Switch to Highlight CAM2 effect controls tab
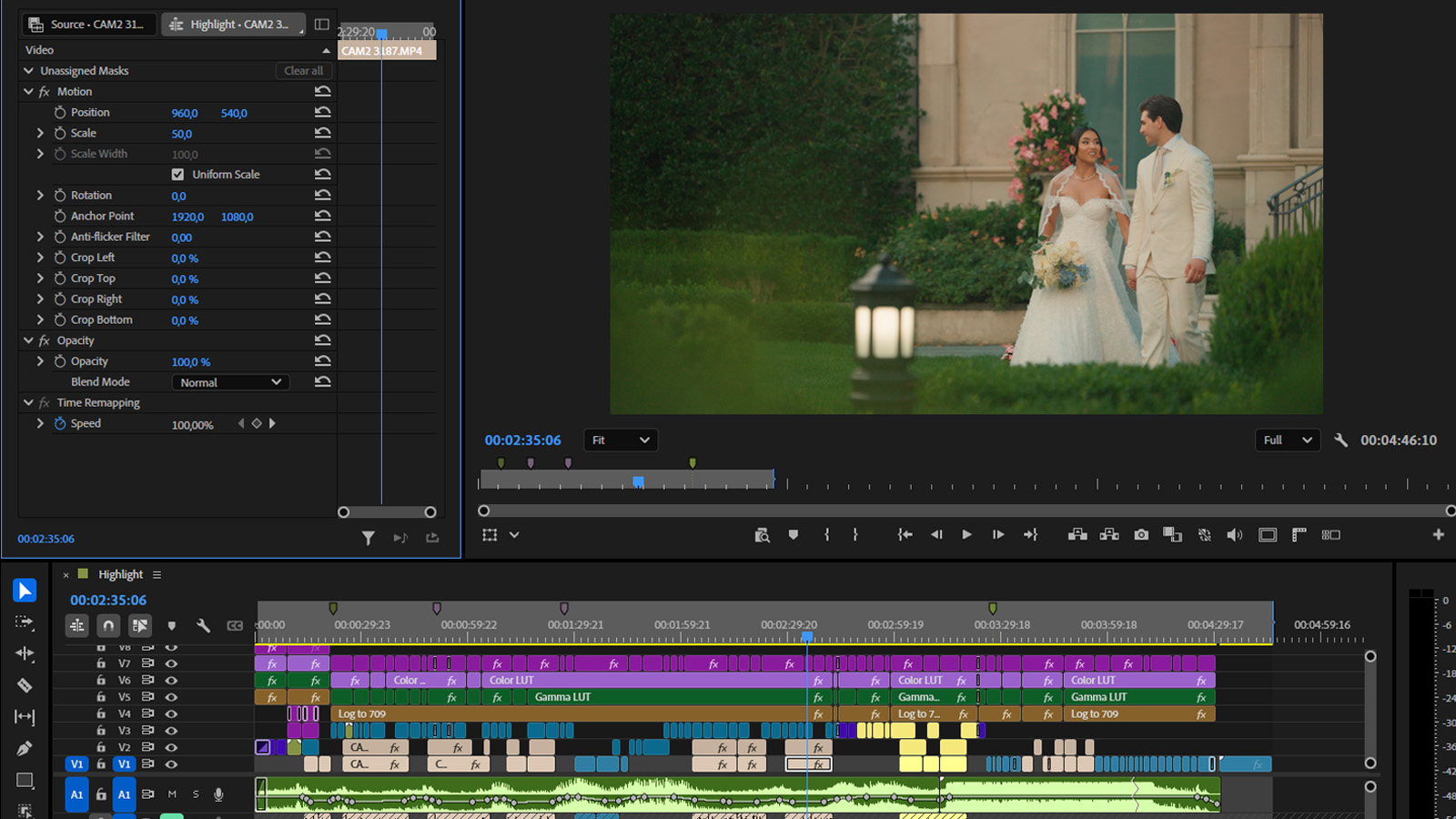 234,25
